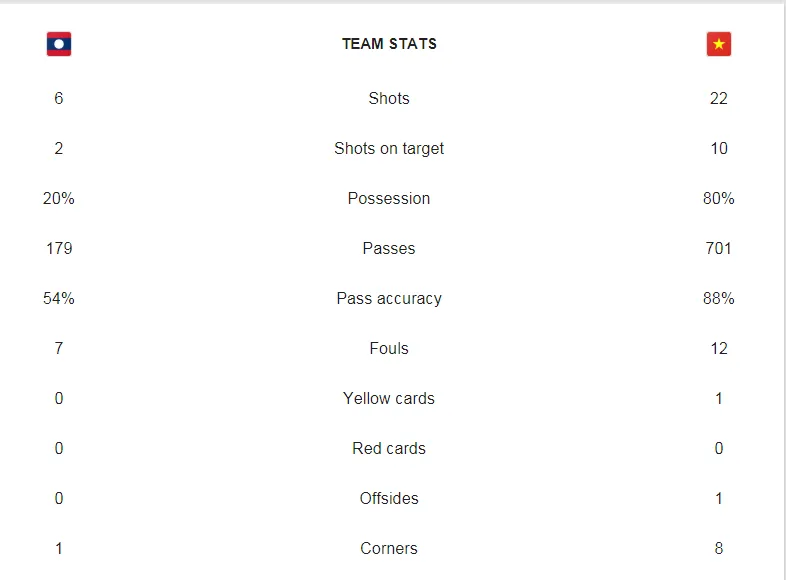Select Vietnam's 80% possession value

718,198
